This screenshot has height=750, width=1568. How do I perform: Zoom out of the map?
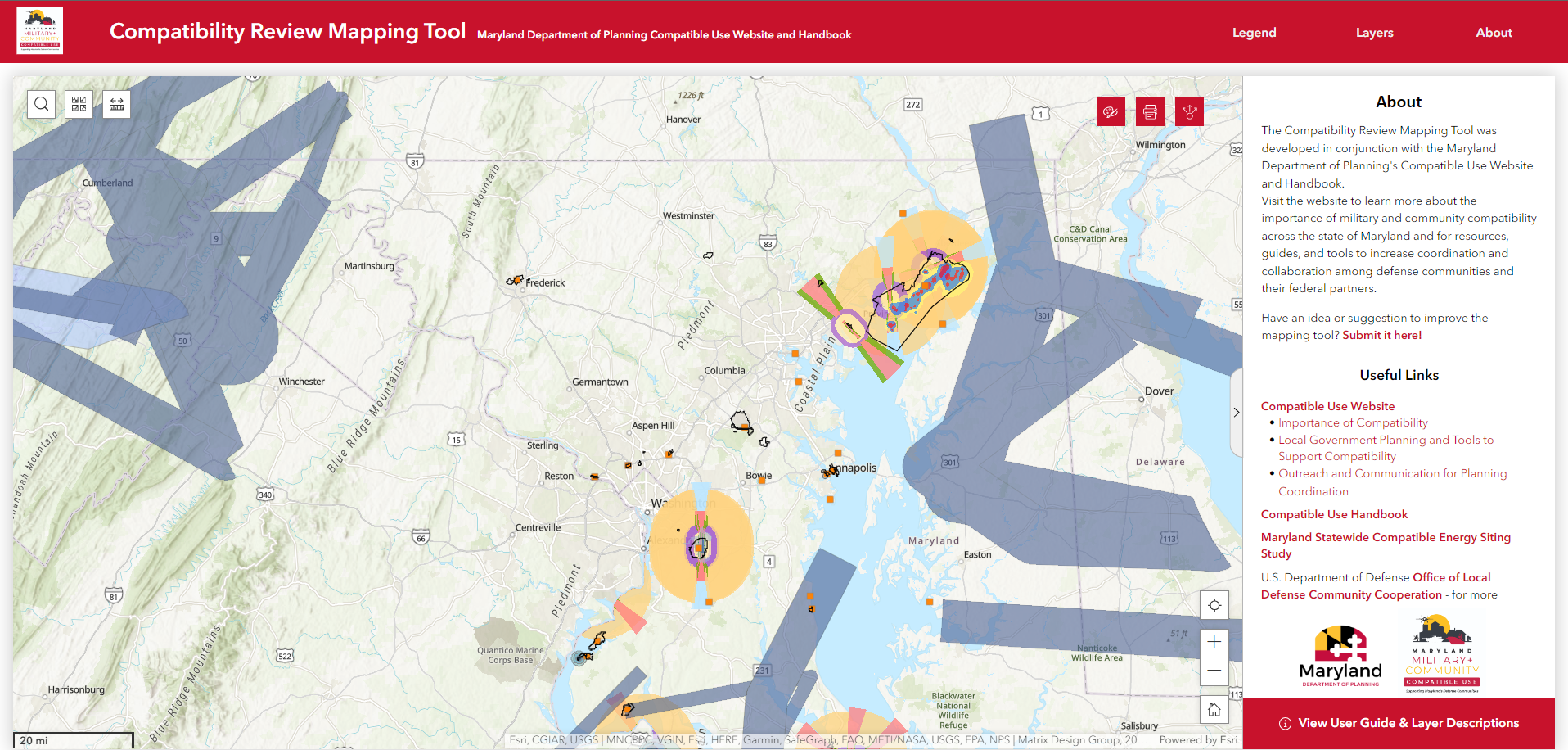(1214, 671)
